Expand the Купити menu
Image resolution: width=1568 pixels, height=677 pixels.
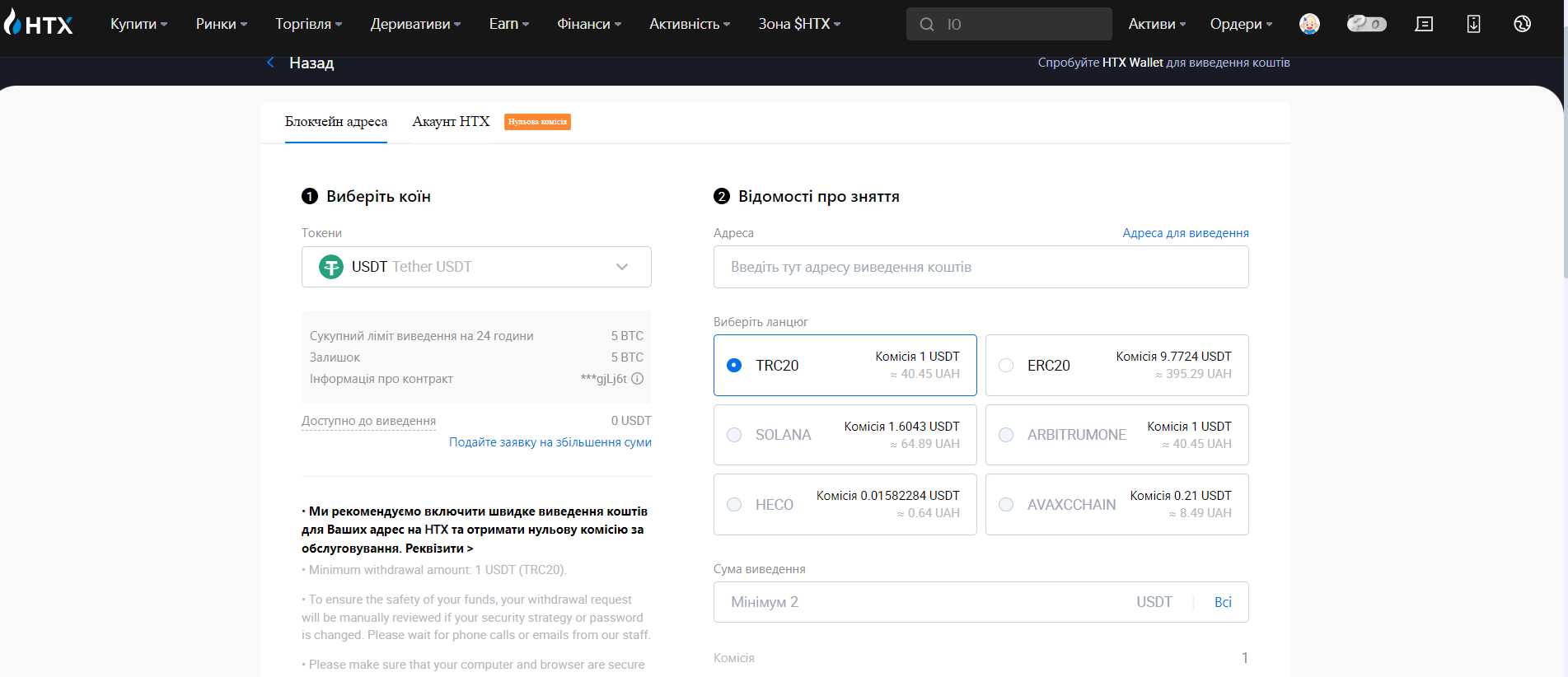(x=138, y=24)
